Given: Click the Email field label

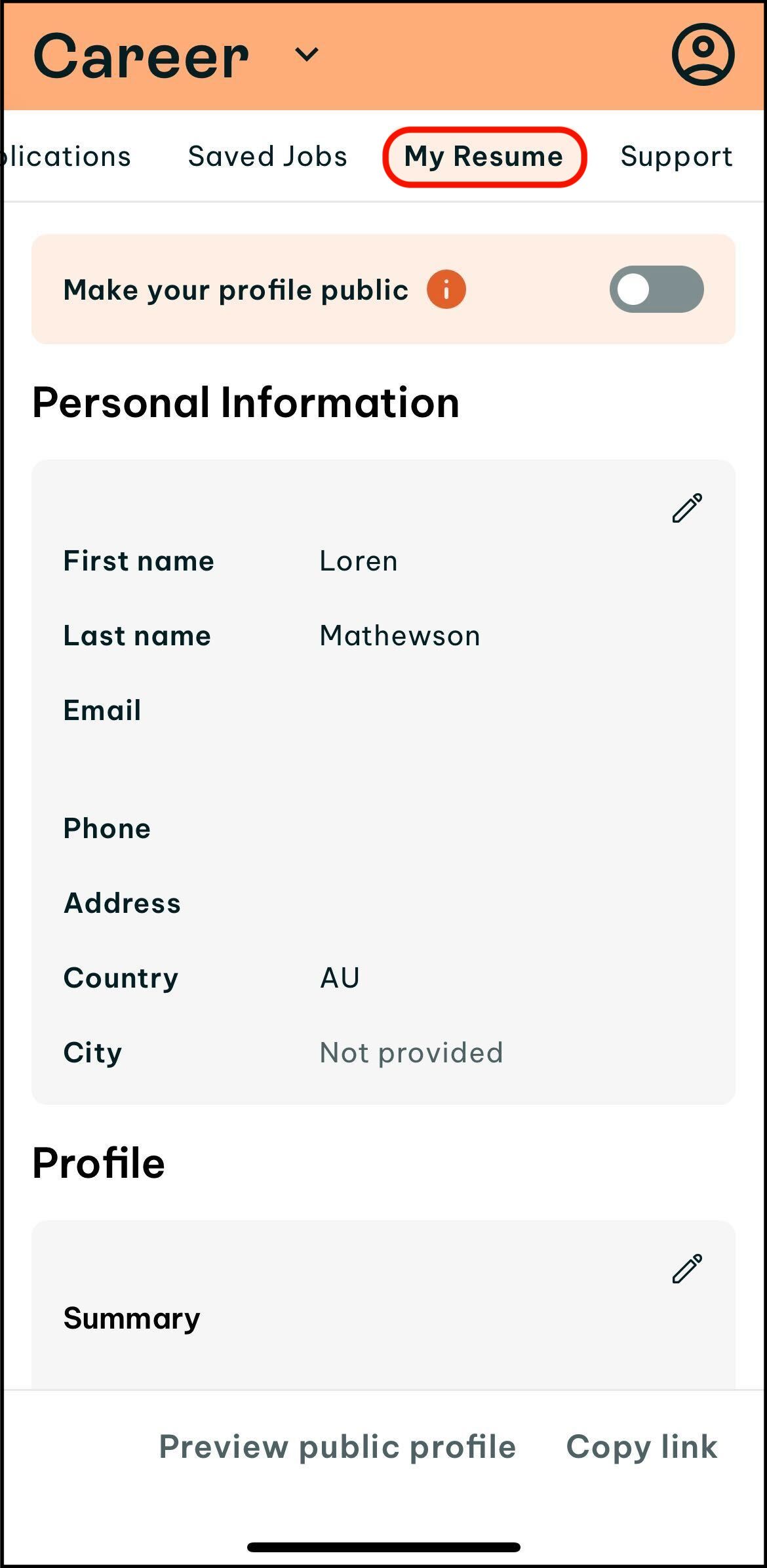Looking at the screenshot, I should click(102, 710).
